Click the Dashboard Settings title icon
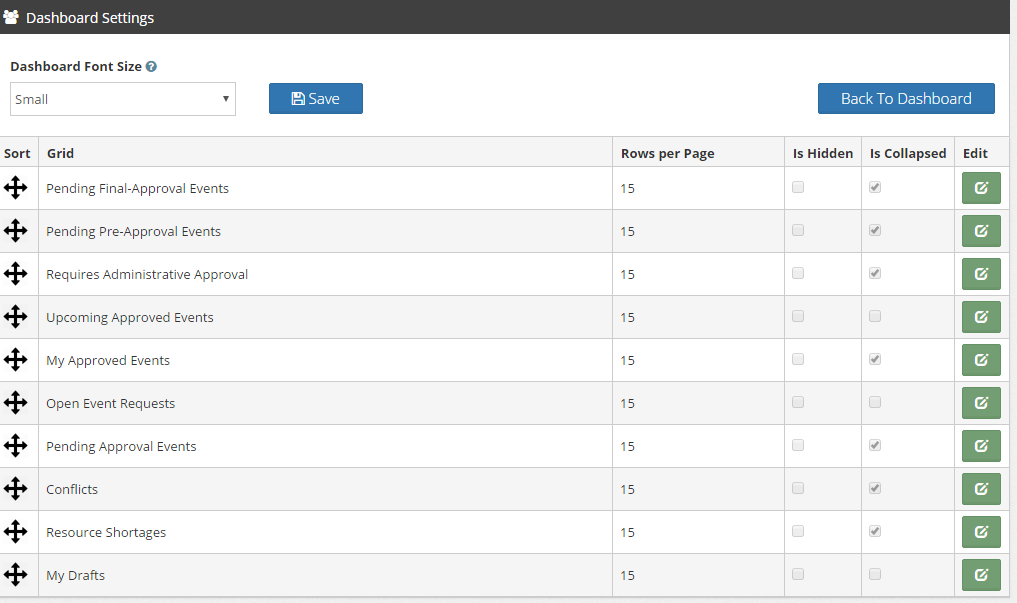The width and height of the screenshot is (1017, 603). (11, 17)
